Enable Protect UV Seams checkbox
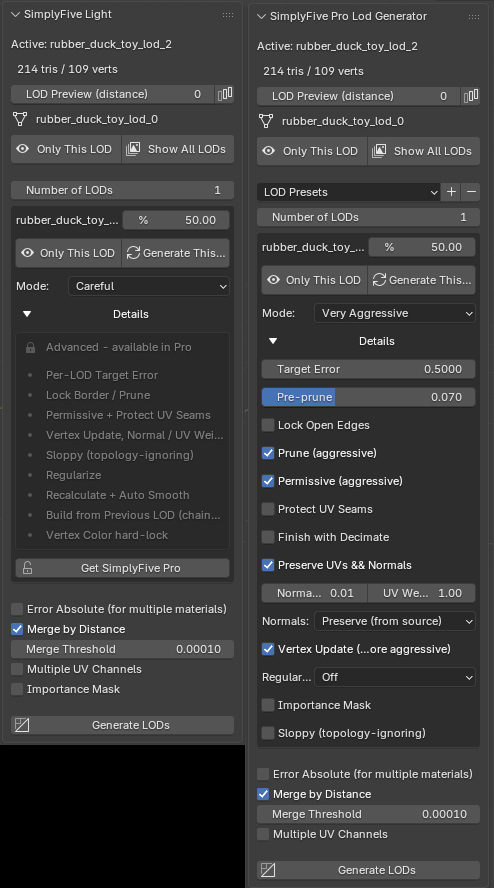The image size is (494, 888). point(268,509)
